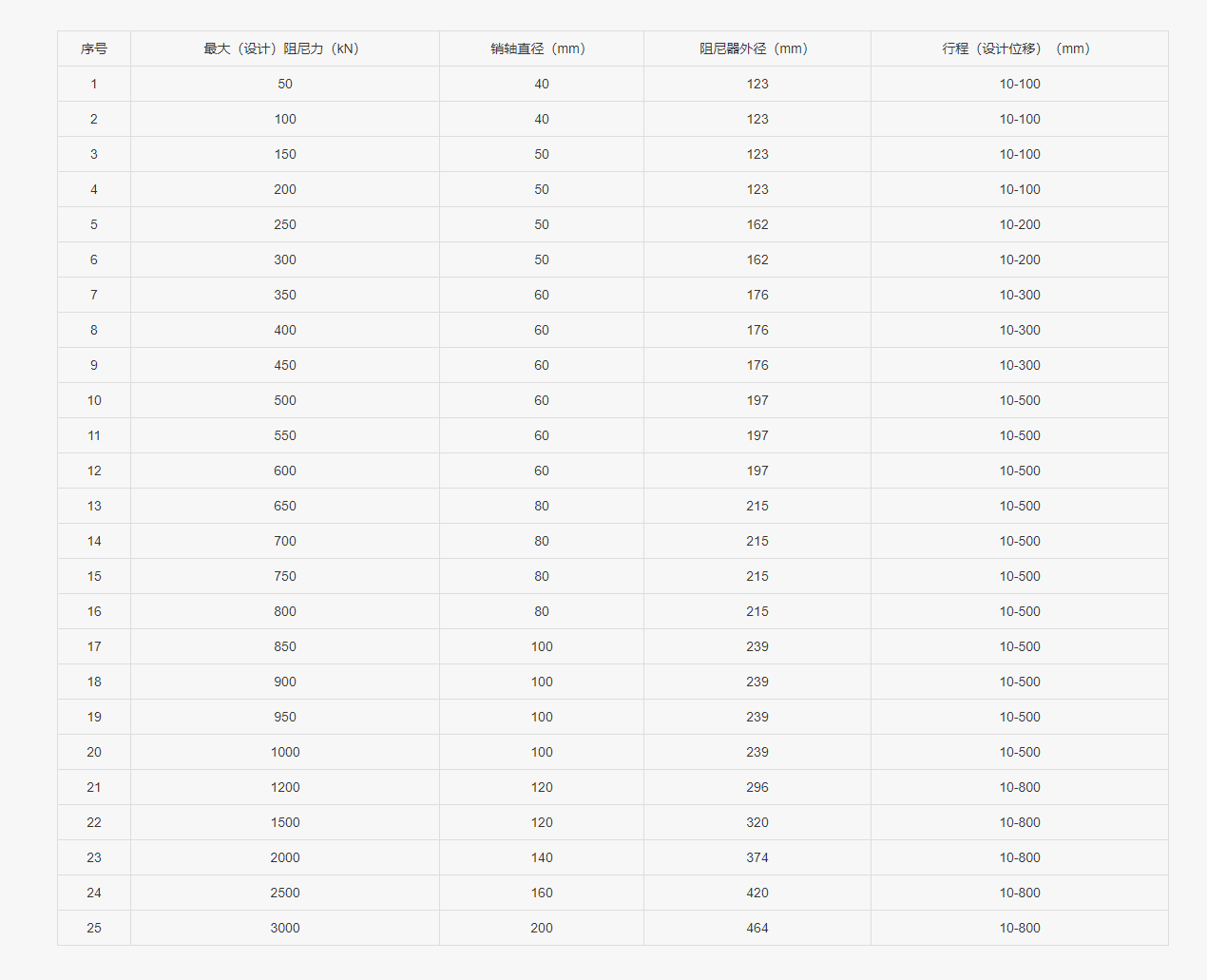Click the 销轴直径（mm）column header

(x=538, y=48)
